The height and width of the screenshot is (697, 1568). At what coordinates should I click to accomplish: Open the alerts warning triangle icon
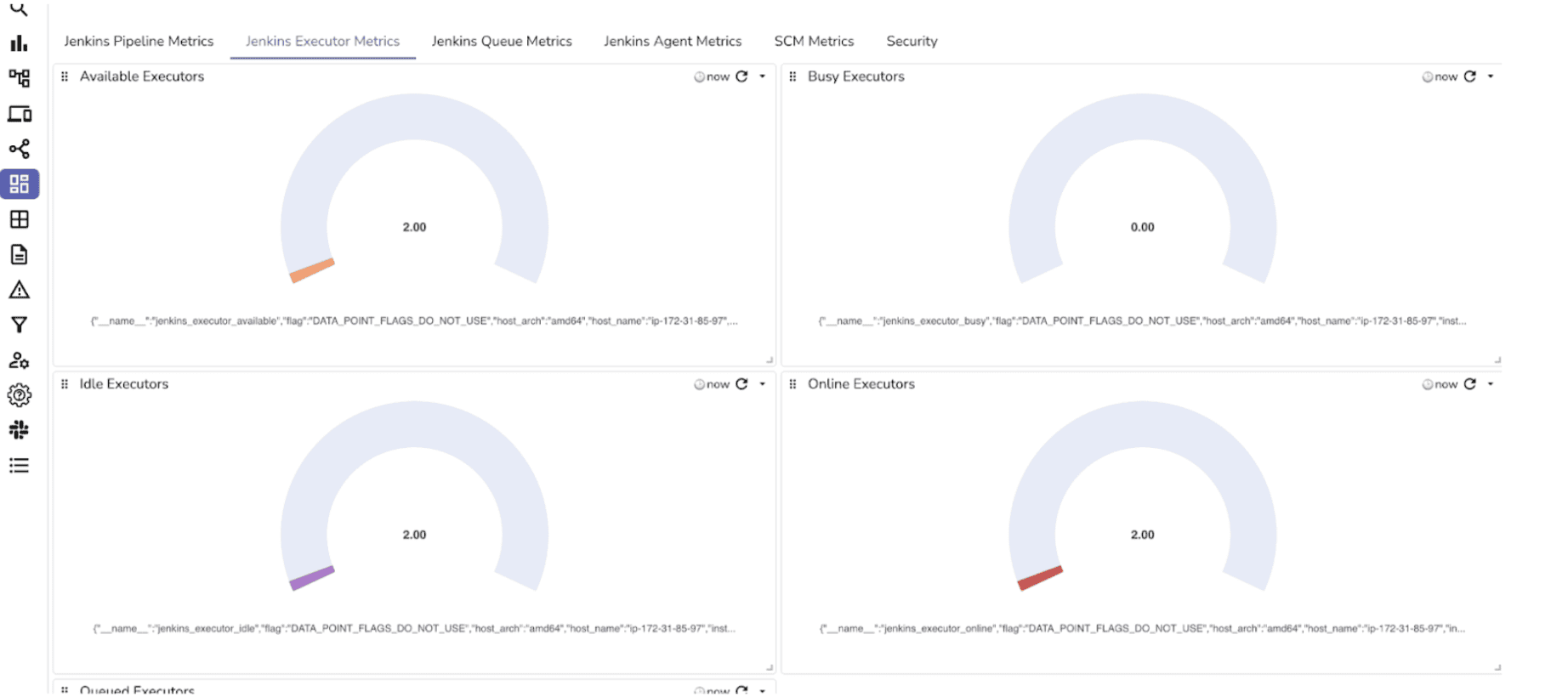coord(20,290)
